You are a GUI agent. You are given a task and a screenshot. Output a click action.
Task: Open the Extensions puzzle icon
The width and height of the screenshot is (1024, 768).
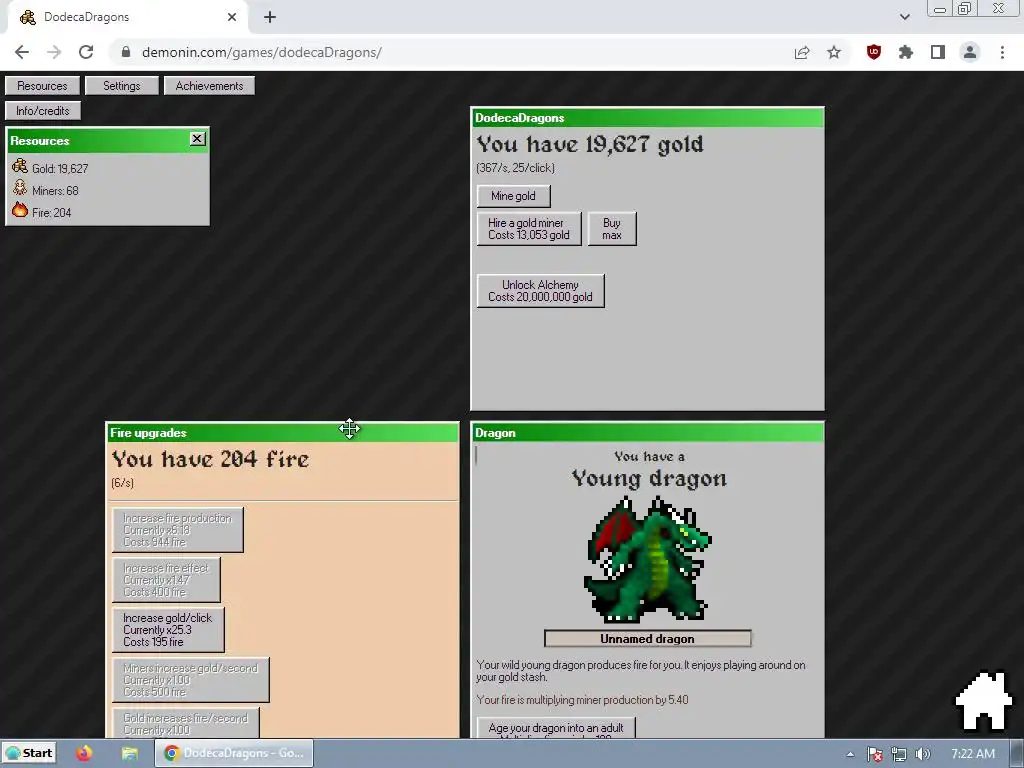coord(906,52)
